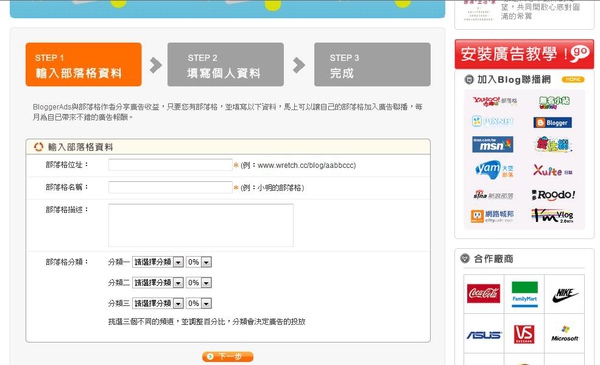Click the 下一步 next button
Viewport: 600px width, 365px height.
coord(228,357)
